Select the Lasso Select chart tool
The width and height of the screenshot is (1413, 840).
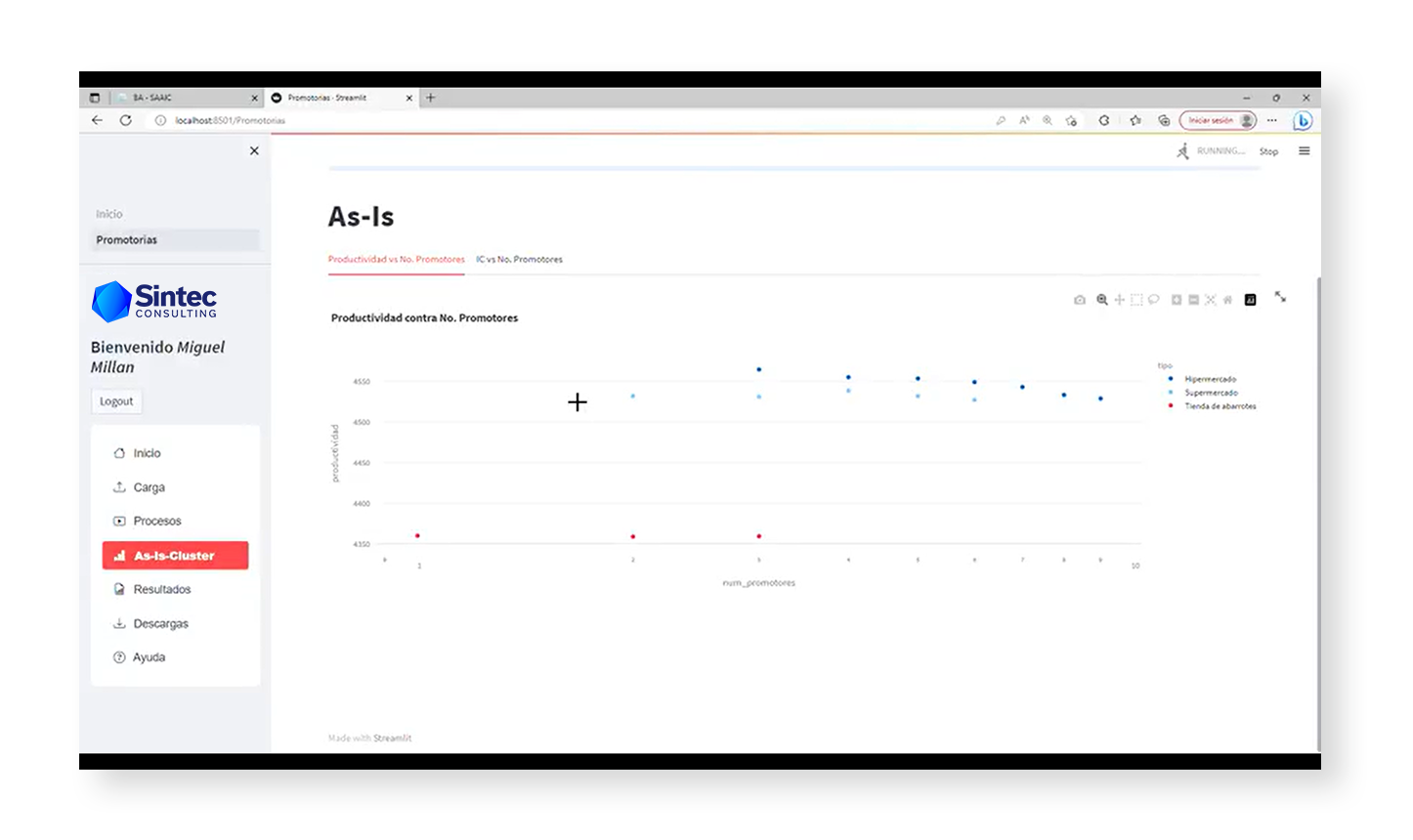[x=1154, y=300]
